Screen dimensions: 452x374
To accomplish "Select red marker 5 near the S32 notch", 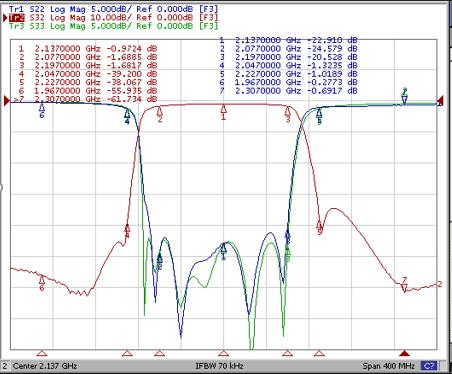I will pyautogui.click(x=319, y=227).
